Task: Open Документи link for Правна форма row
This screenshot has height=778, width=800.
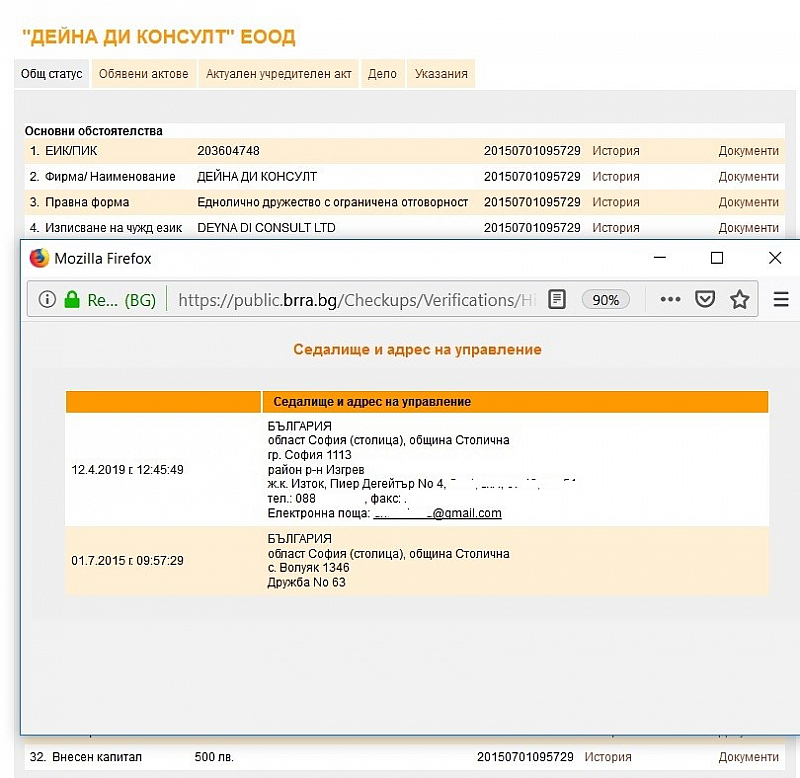Action: (x=748, y=202)
